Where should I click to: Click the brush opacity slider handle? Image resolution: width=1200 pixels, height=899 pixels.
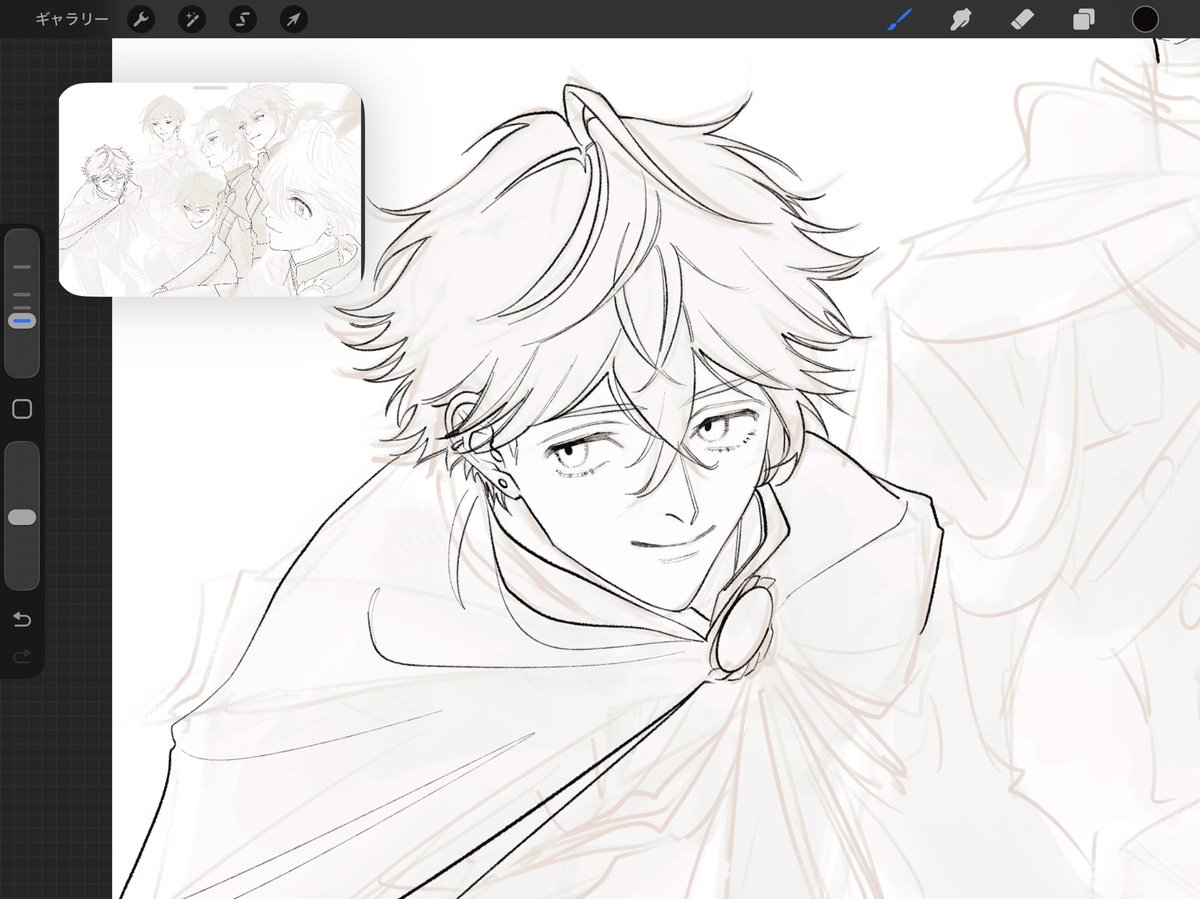pyautogui.click(x=22, y=517)
